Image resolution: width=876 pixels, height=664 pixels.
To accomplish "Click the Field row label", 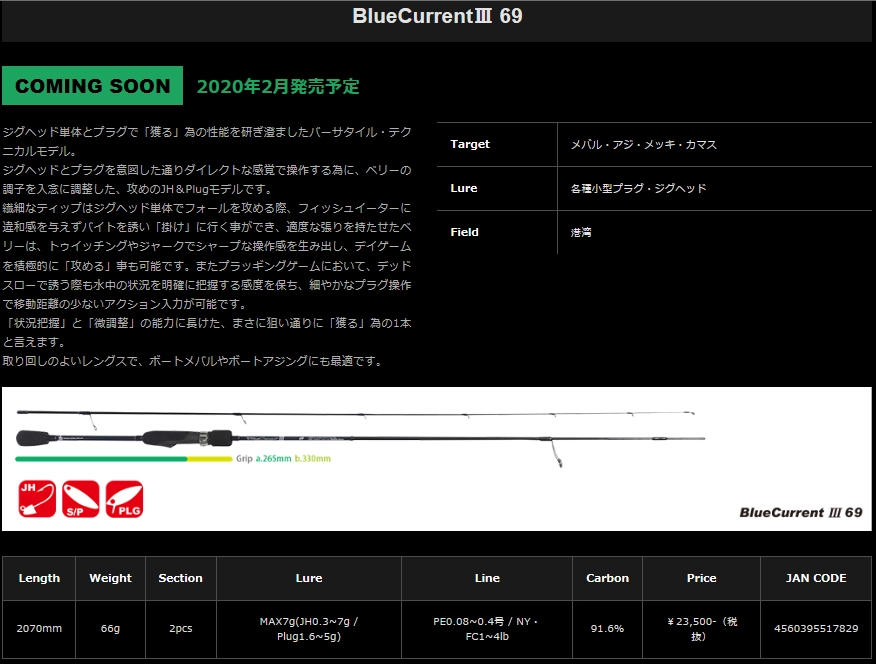I will click(x=464, y=232).
